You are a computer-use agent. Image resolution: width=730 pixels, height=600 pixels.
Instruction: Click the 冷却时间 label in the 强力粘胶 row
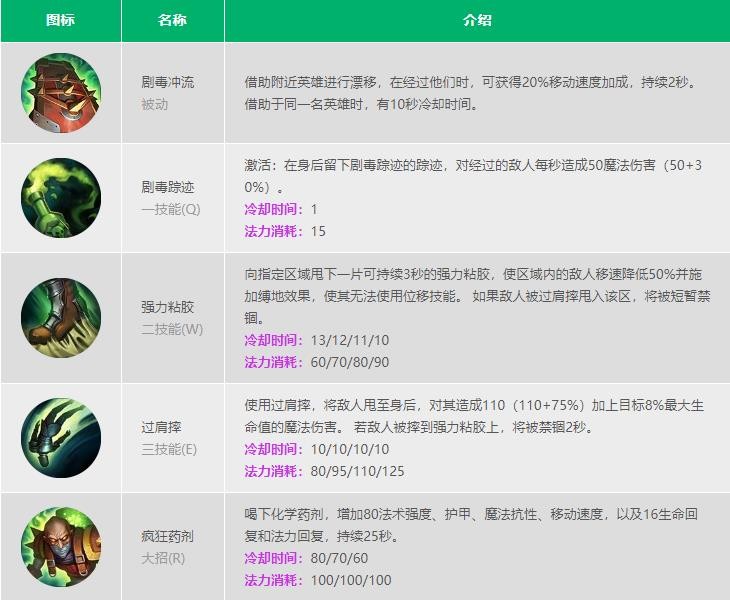pyautogui.click(x=274, y=340)
